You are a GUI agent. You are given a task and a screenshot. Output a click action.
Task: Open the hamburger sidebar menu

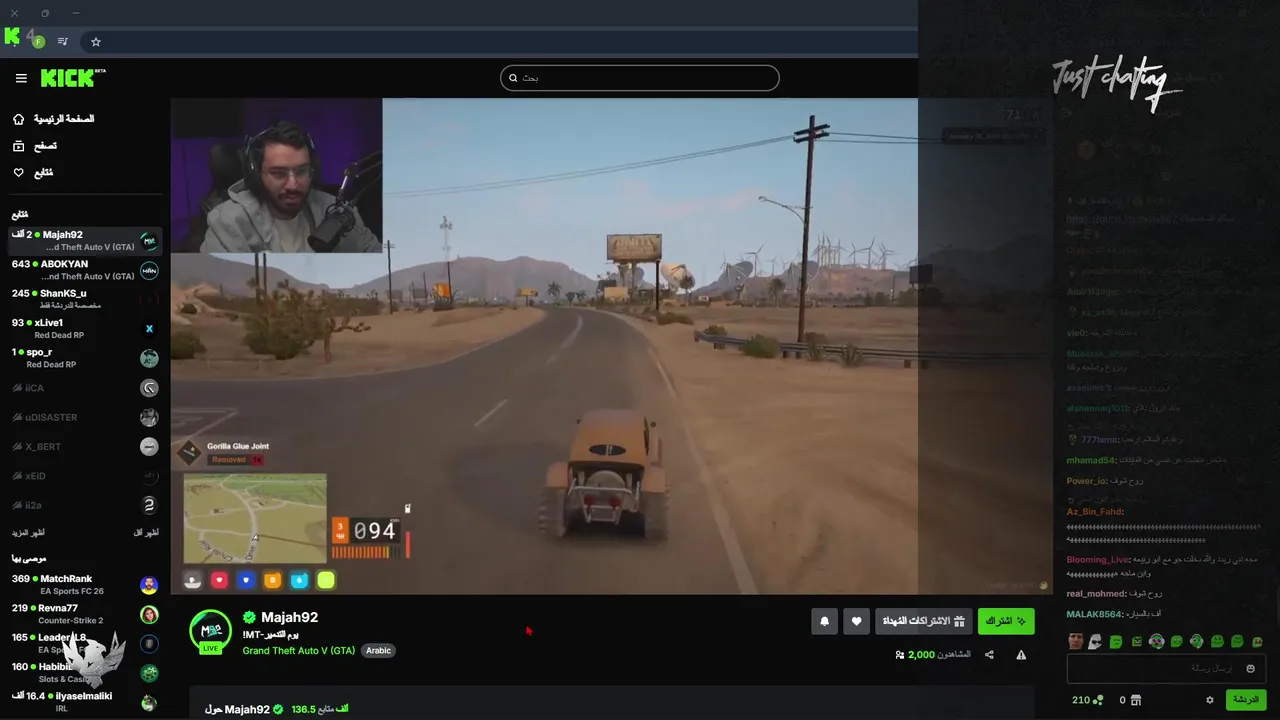click(21, 78)
